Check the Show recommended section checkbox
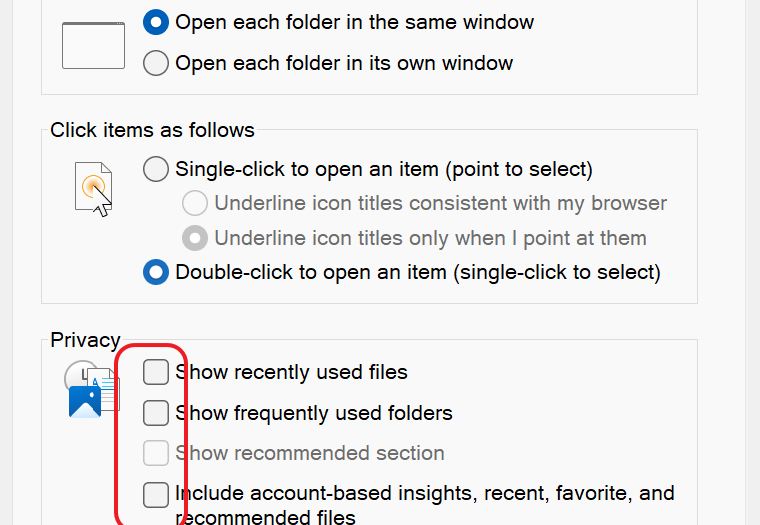Viewport: 760px width, 525px height. click(x=156, y=453)
